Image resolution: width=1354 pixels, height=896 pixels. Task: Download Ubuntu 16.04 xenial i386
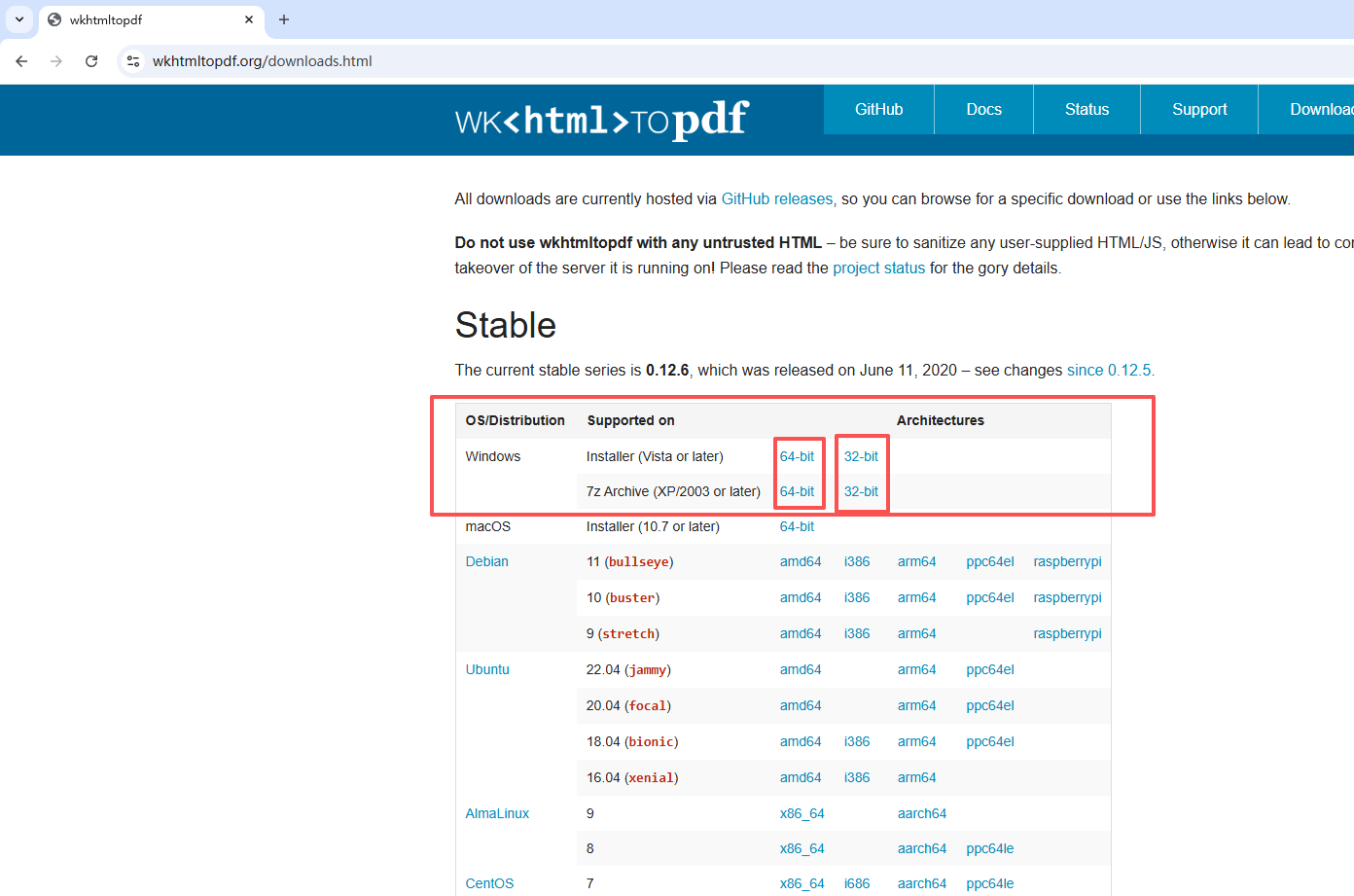pyautogui.click(x=857, y=777)
